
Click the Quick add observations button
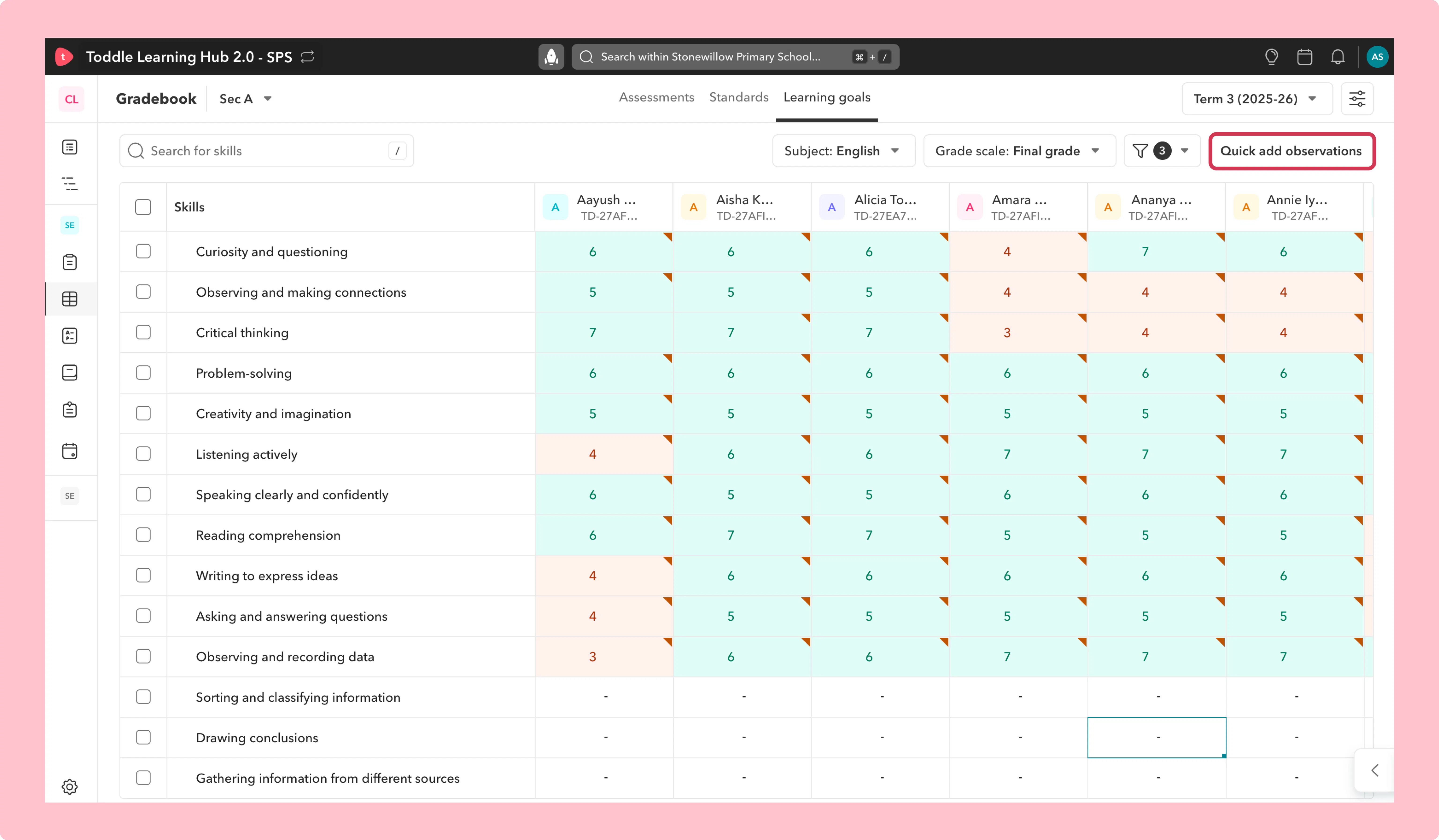point(1291,151)
